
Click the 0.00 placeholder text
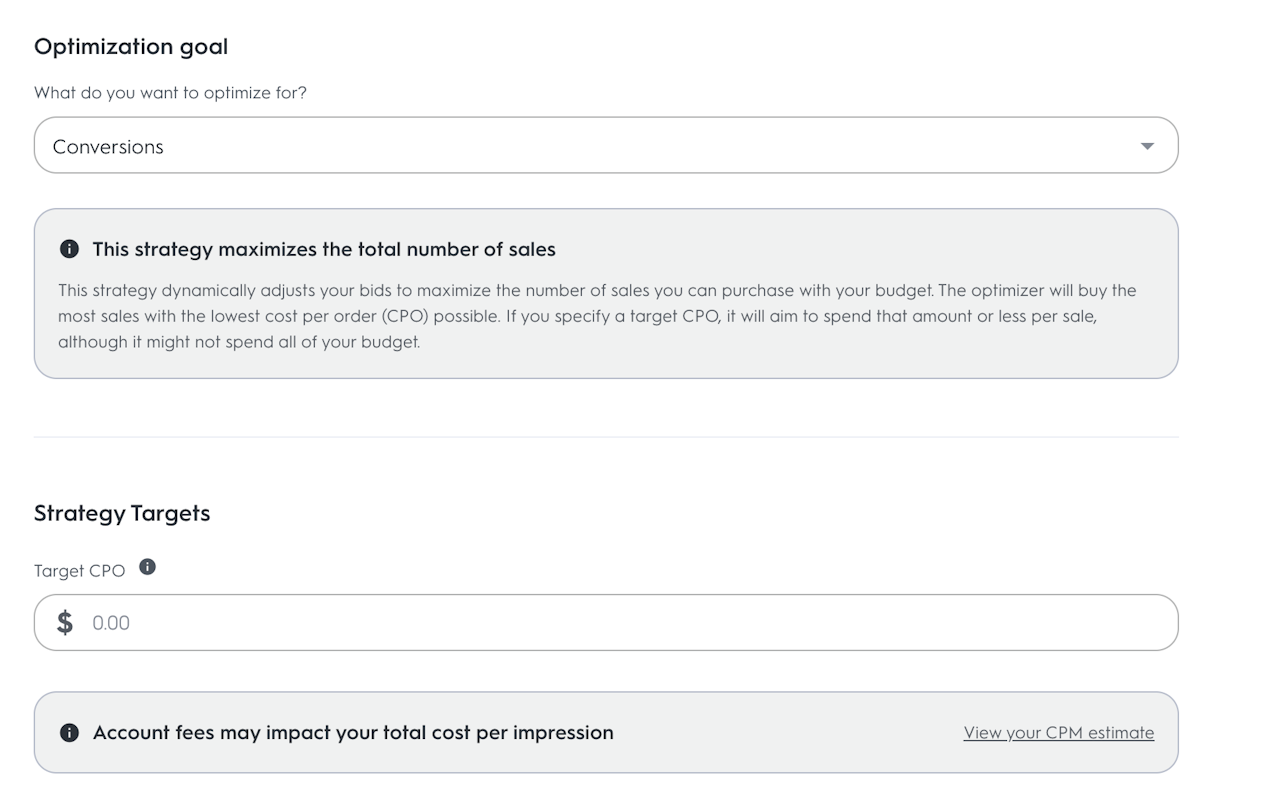point(111,623)
